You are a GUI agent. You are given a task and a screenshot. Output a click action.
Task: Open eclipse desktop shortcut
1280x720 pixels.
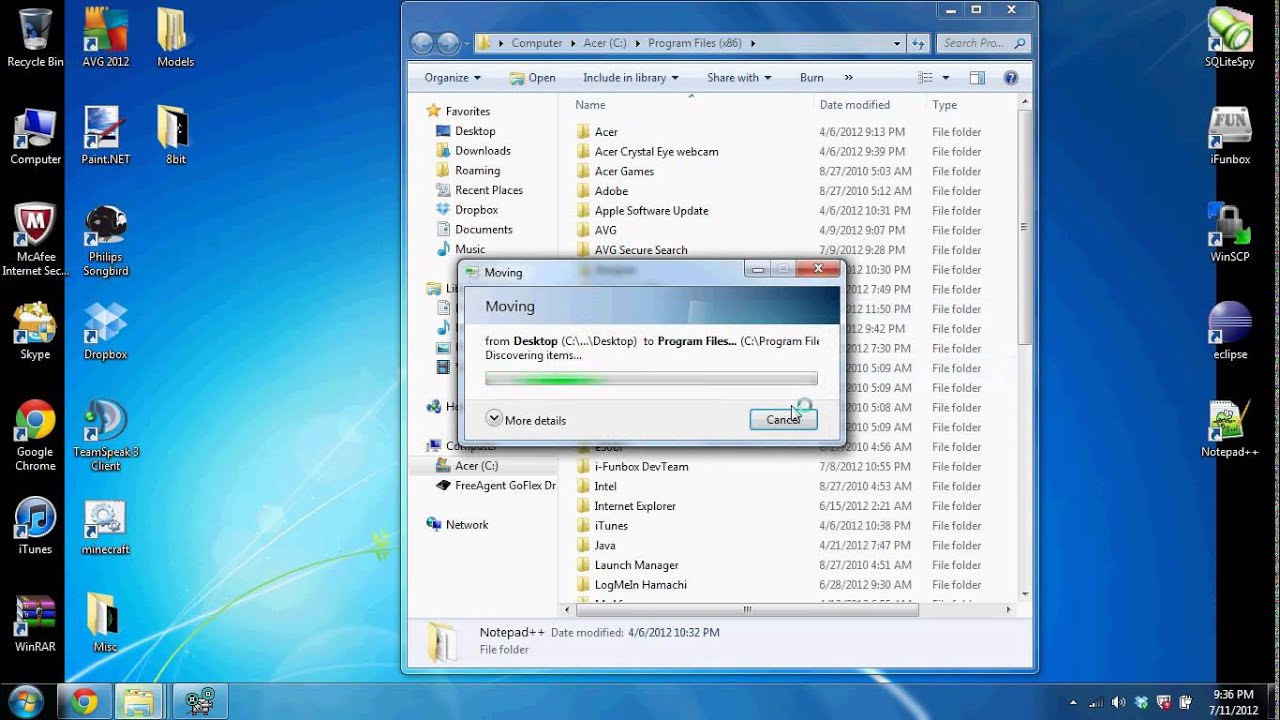1230,331
